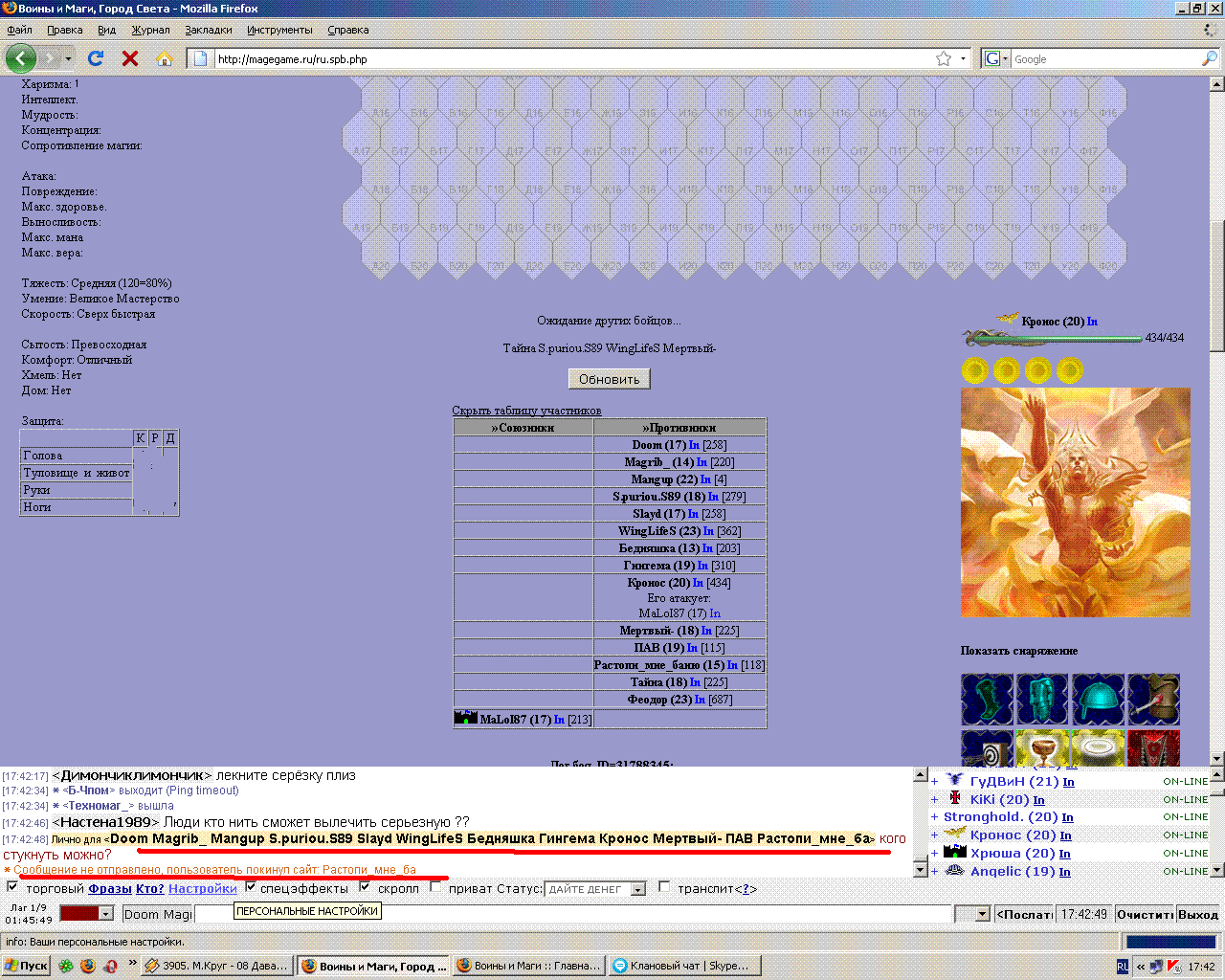Open the Закладки menu
The image size is (1225, 980).
208,30
